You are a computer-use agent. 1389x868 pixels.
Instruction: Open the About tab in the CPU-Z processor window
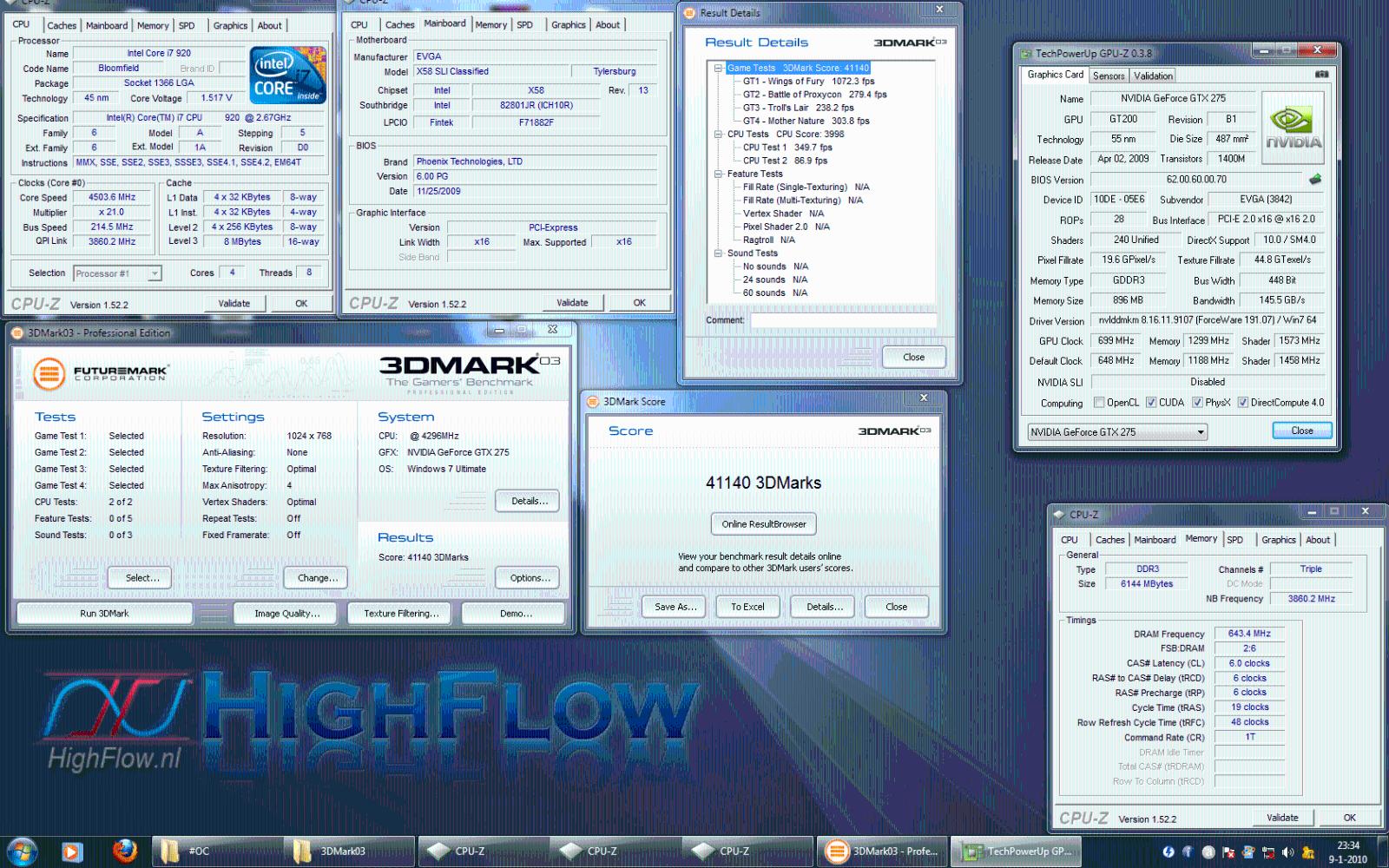point(270,26)
